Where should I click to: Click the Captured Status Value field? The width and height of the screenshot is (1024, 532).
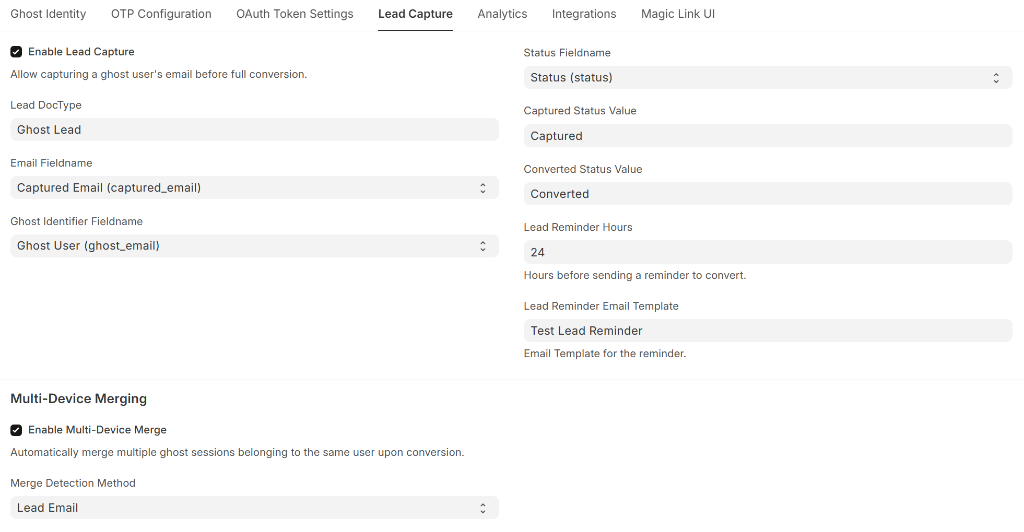(x=768, y=136)
